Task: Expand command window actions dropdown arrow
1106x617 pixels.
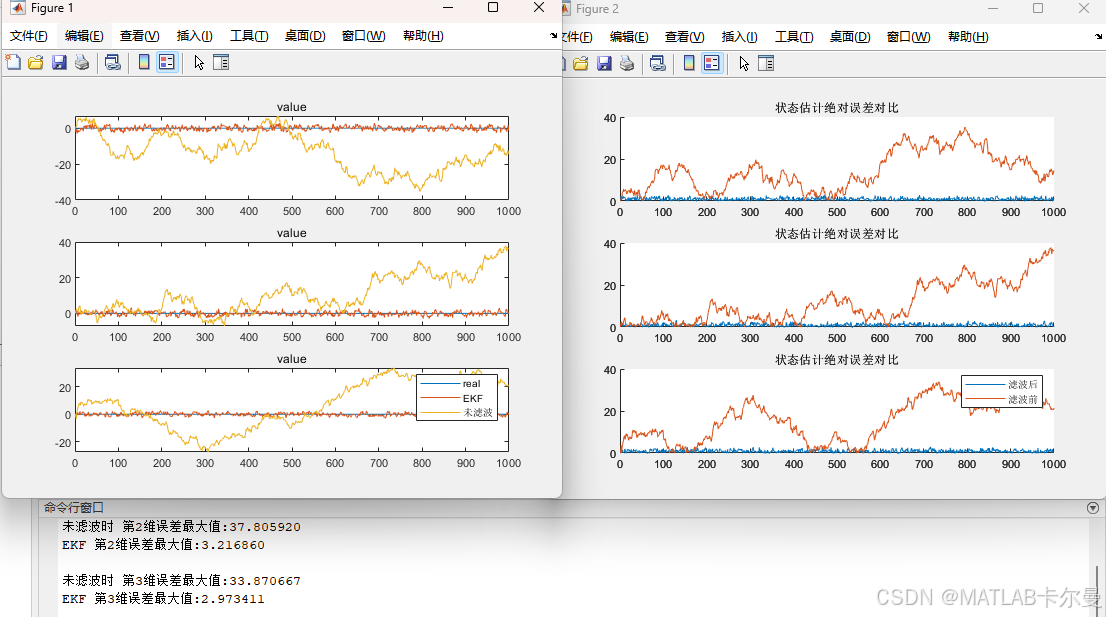Action: pyautogui.click(x=1093, y=508)
